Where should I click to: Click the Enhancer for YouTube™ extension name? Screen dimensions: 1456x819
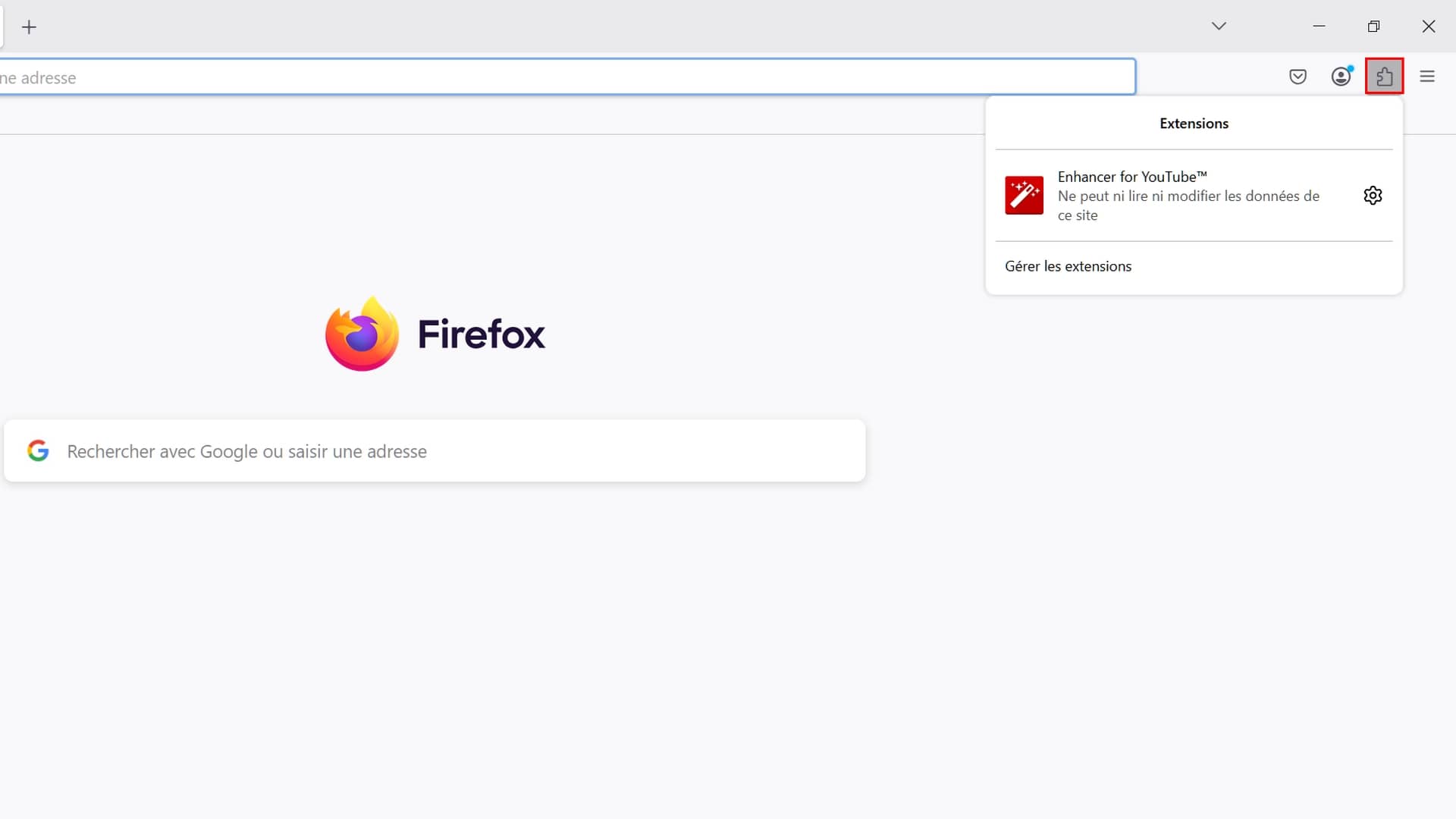click(1131, 177)
